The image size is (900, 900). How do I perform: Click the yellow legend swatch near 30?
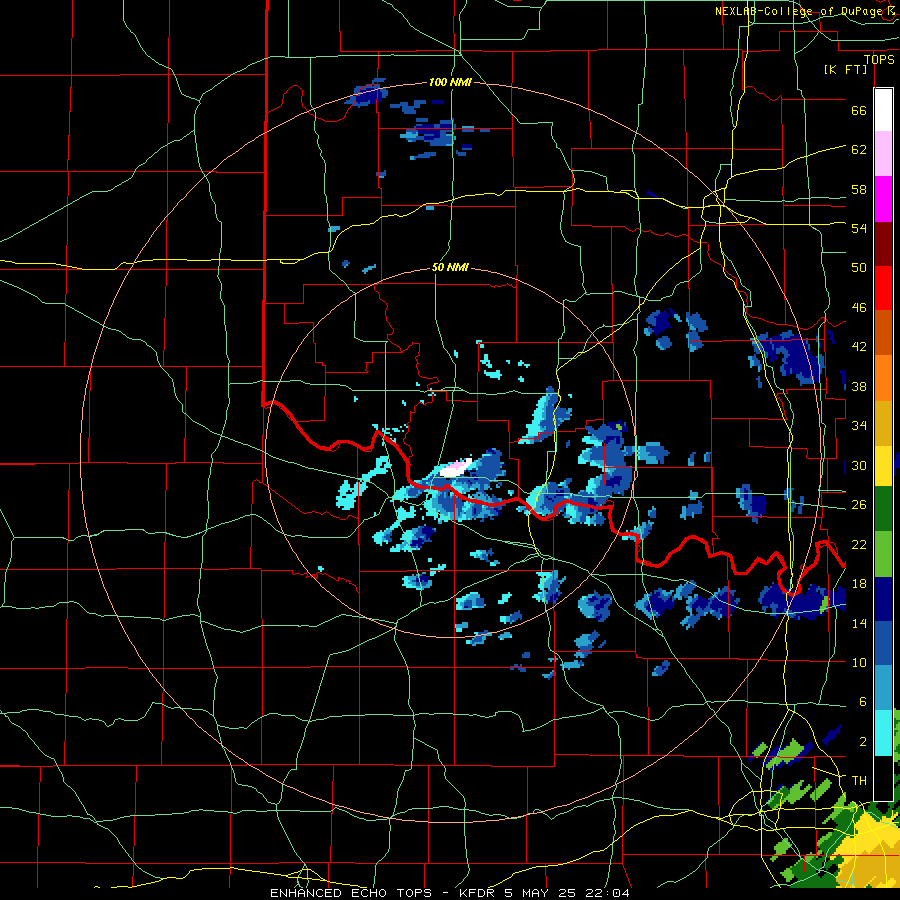883,466
